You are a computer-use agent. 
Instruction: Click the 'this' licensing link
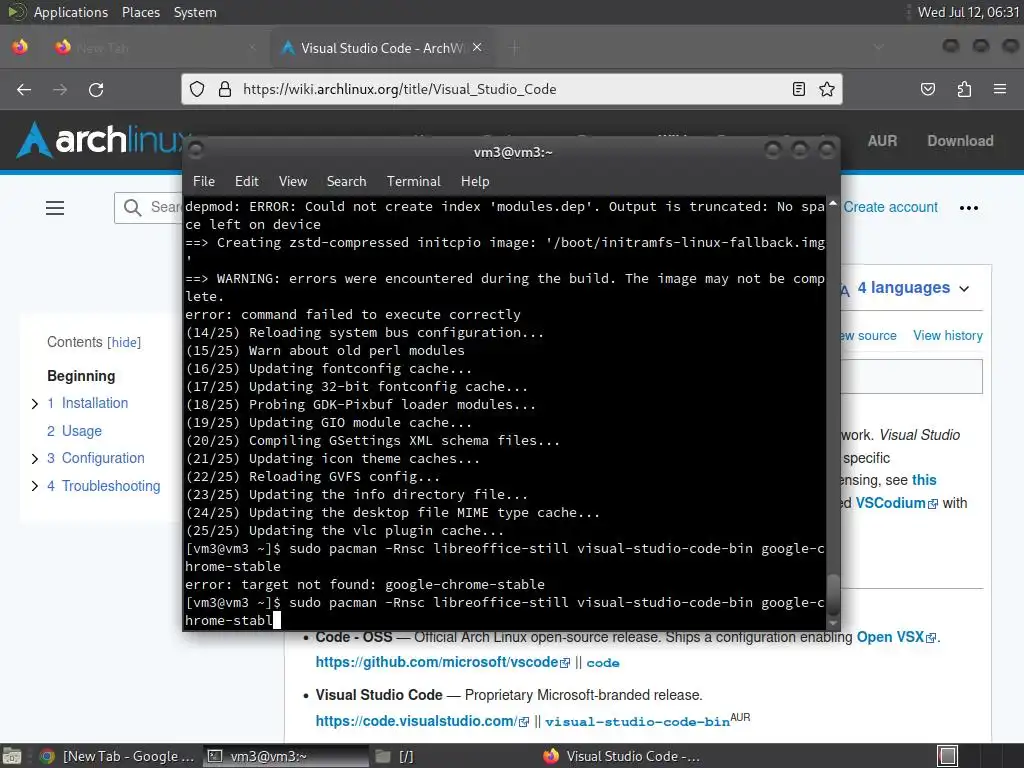924,480
